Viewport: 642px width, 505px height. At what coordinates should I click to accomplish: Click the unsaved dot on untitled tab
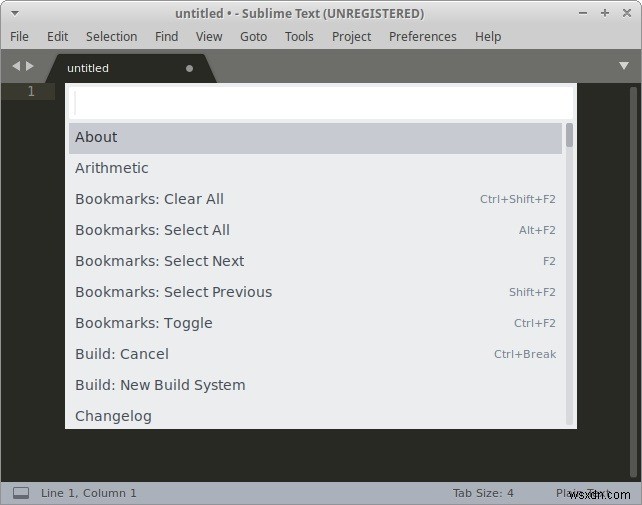pos(189,68)
